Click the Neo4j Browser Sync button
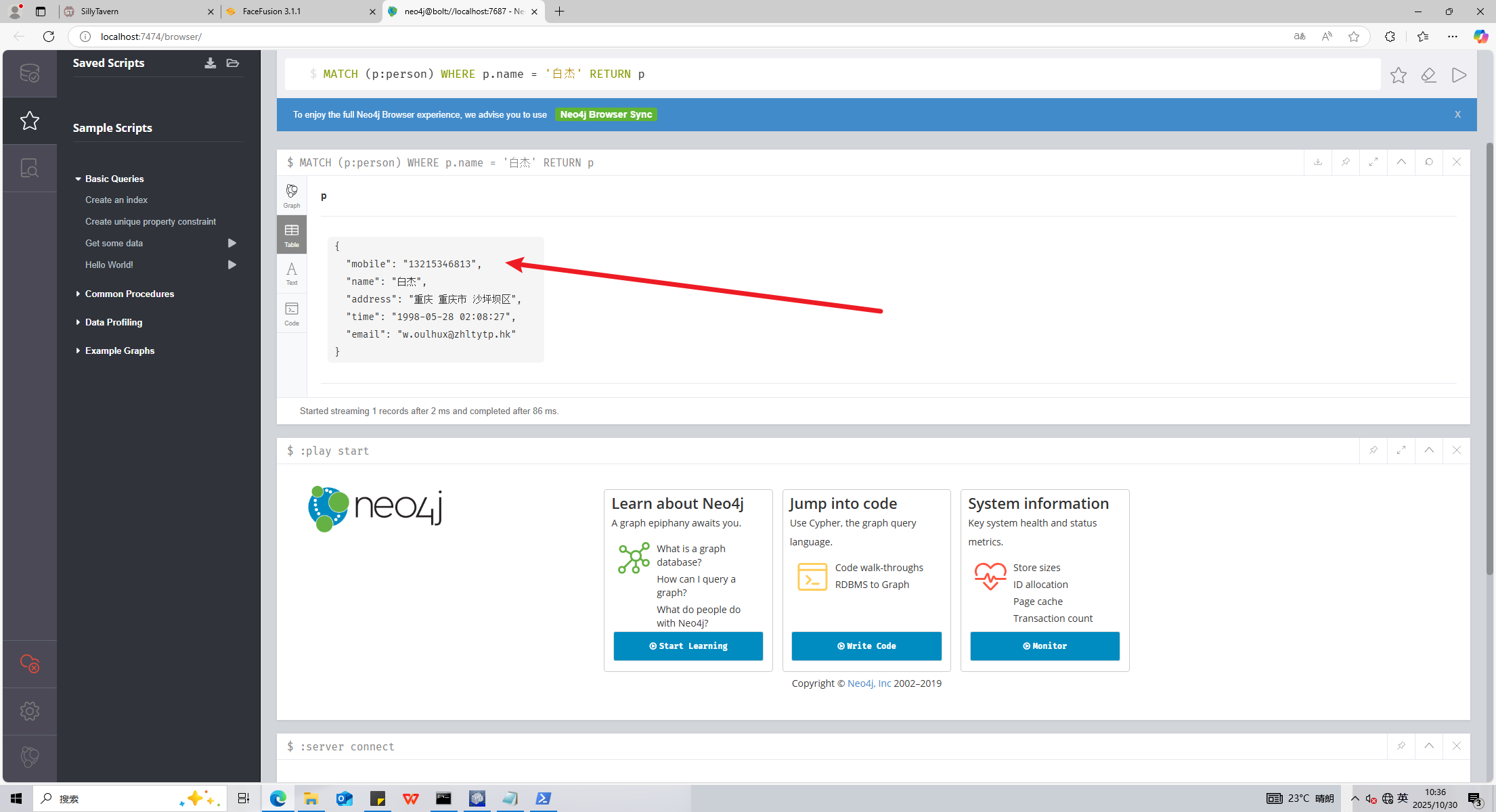This screenshot has width=1496, height=812. 606,115
